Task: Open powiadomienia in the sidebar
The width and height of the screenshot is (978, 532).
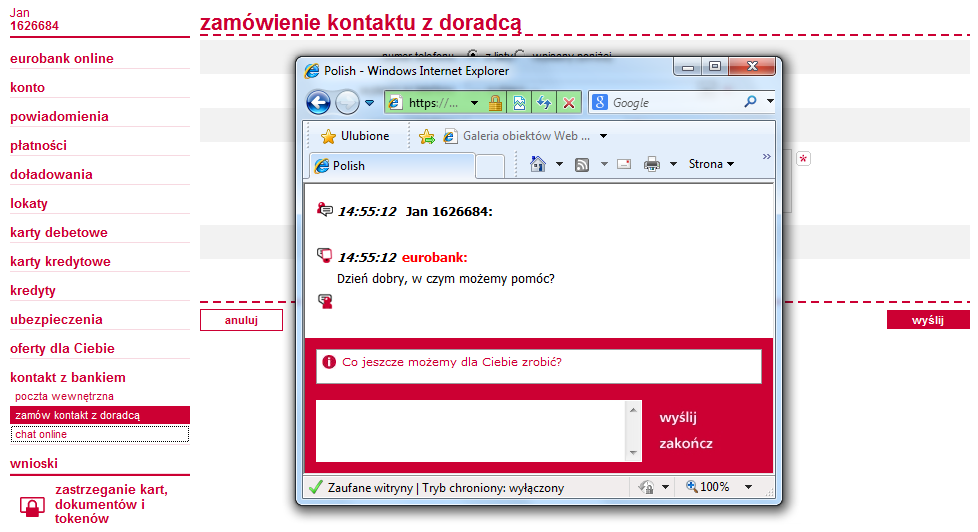Action: click(x=59, y=117)
